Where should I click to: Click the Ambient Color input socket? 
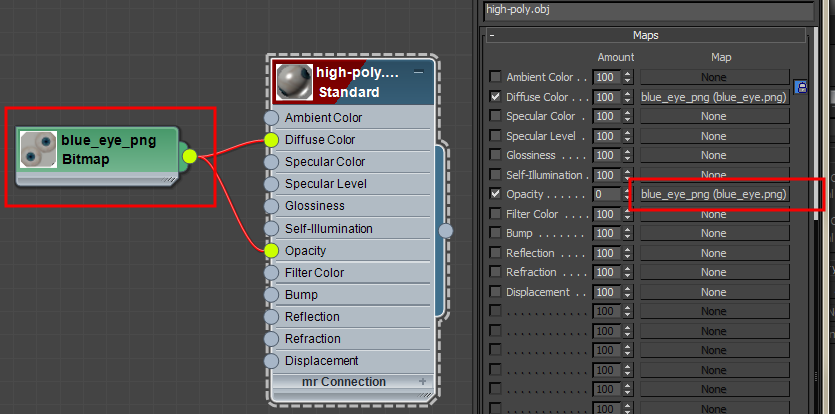pos(271,118)
